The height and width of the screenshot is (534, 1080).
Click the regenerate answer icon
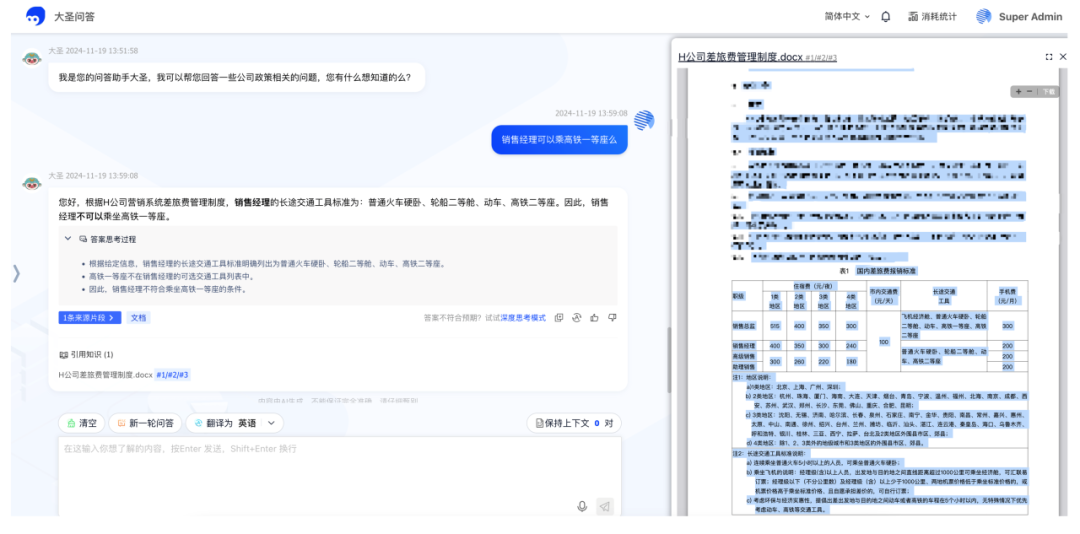point(577,318)
